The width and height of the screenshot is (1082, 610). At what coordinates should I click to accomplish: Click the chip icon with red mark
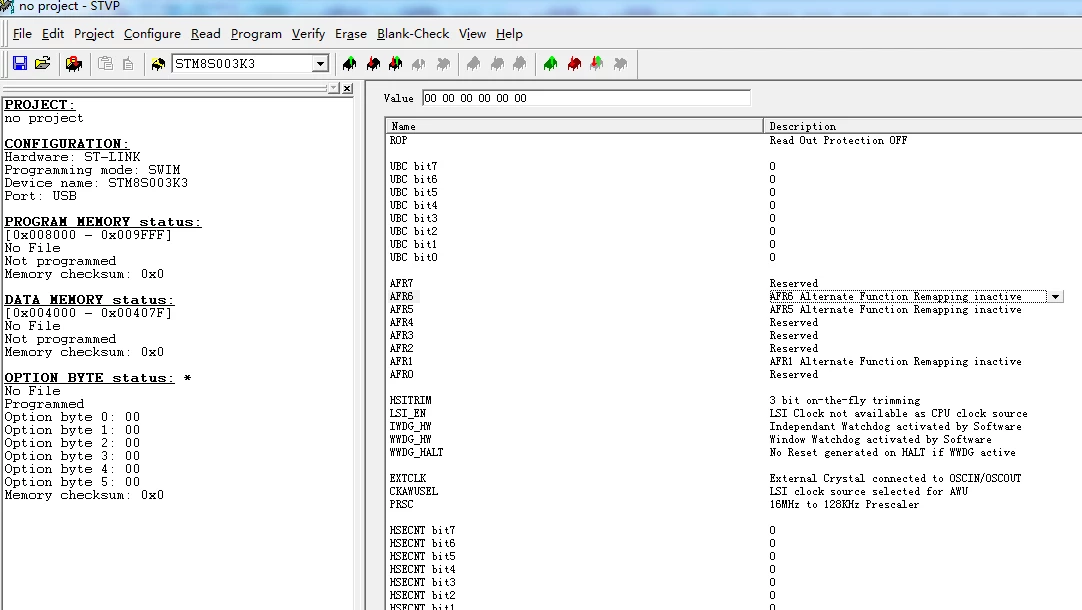[74, 64]
